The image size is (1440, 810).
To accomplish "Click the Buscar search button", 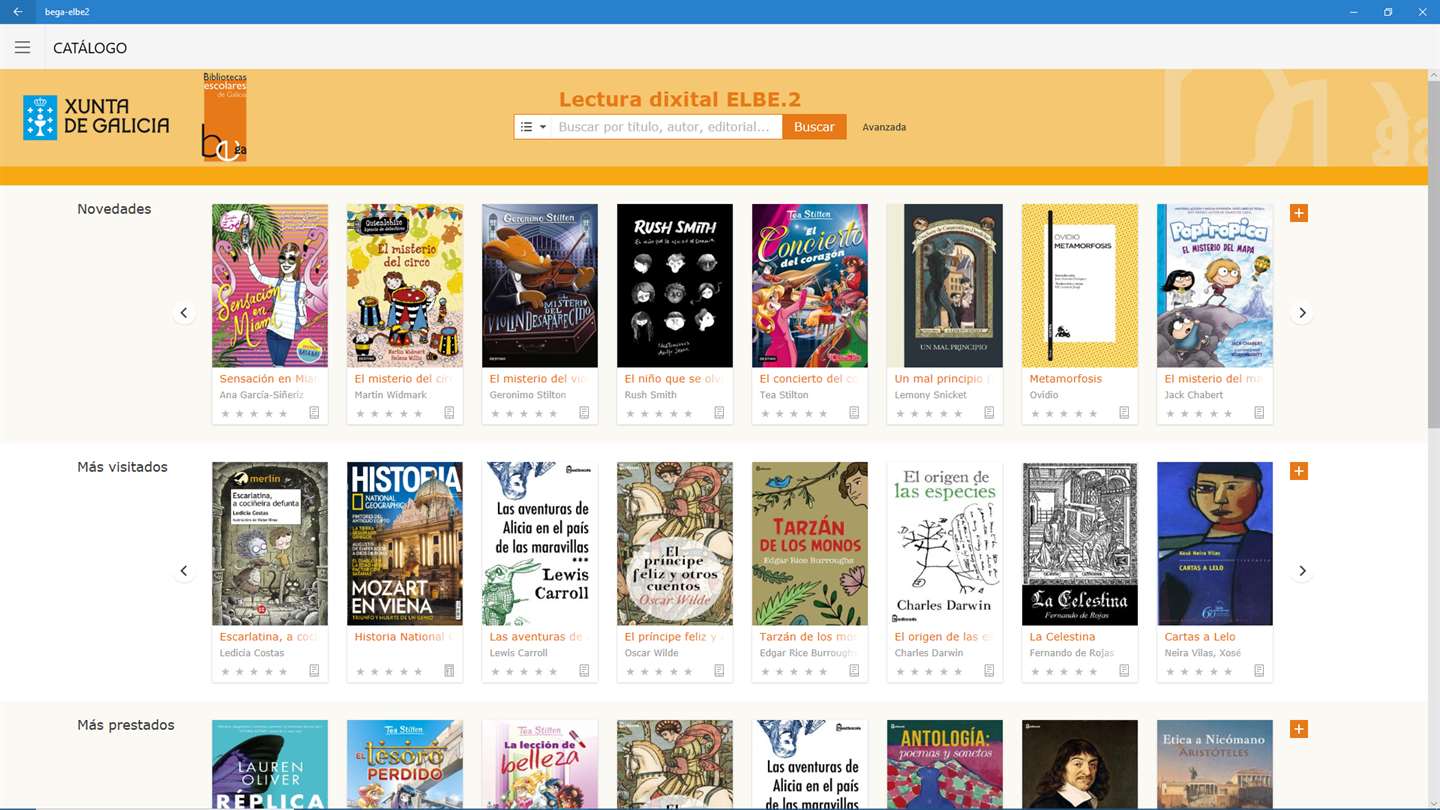I will click(x=814, y=127).
